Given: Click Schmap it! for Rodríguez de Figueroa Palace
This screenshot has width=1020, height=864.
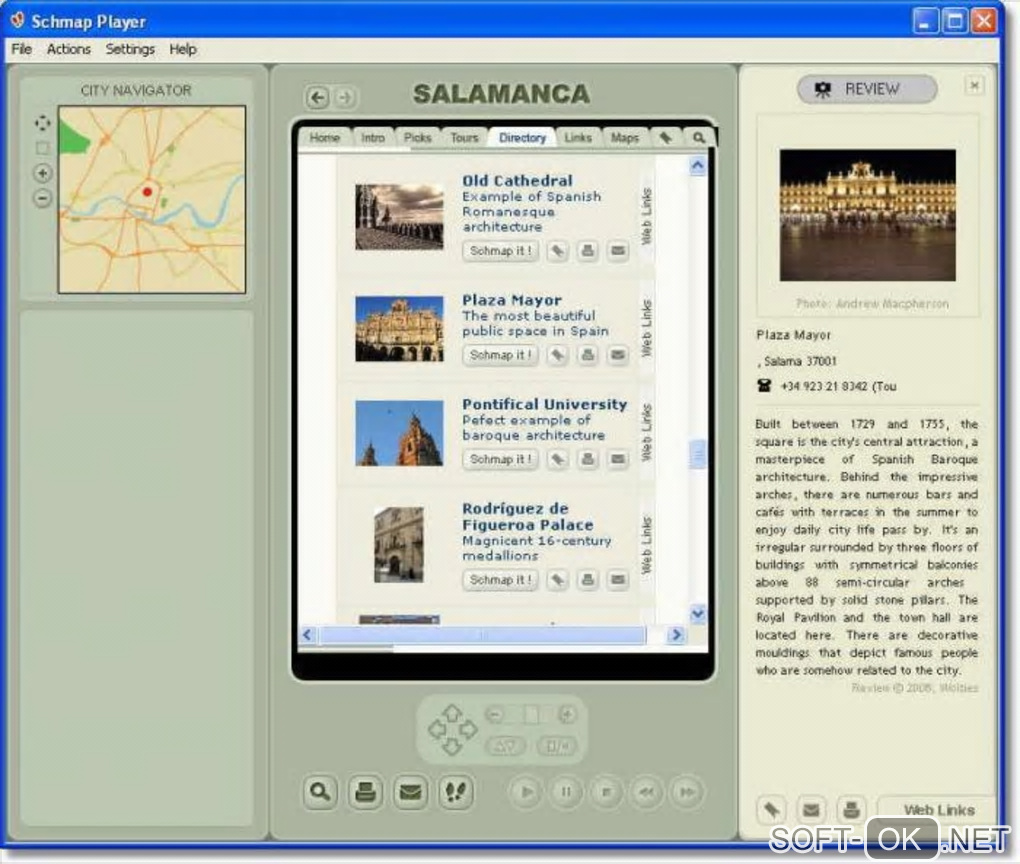Looking at the screenshot, I should click(500, 580).
